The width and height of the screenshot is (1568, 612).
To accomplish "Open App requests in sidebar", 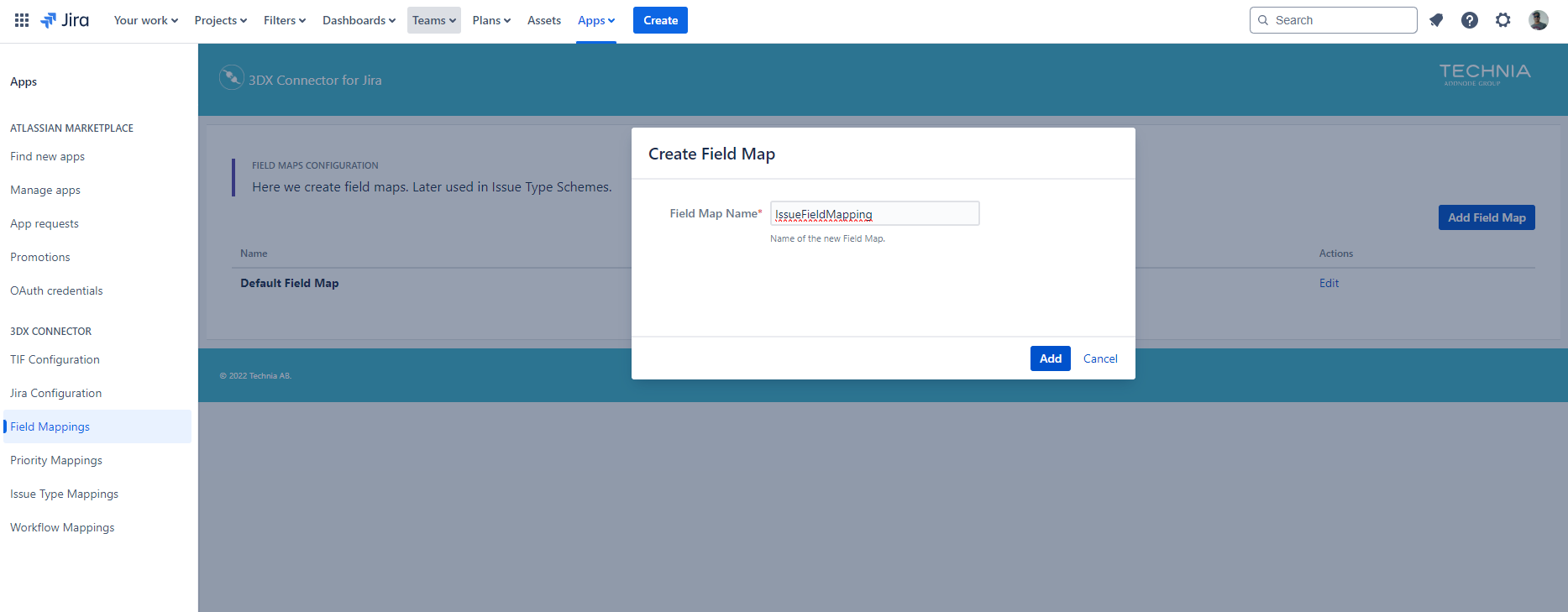I will (x=44, y=223).
